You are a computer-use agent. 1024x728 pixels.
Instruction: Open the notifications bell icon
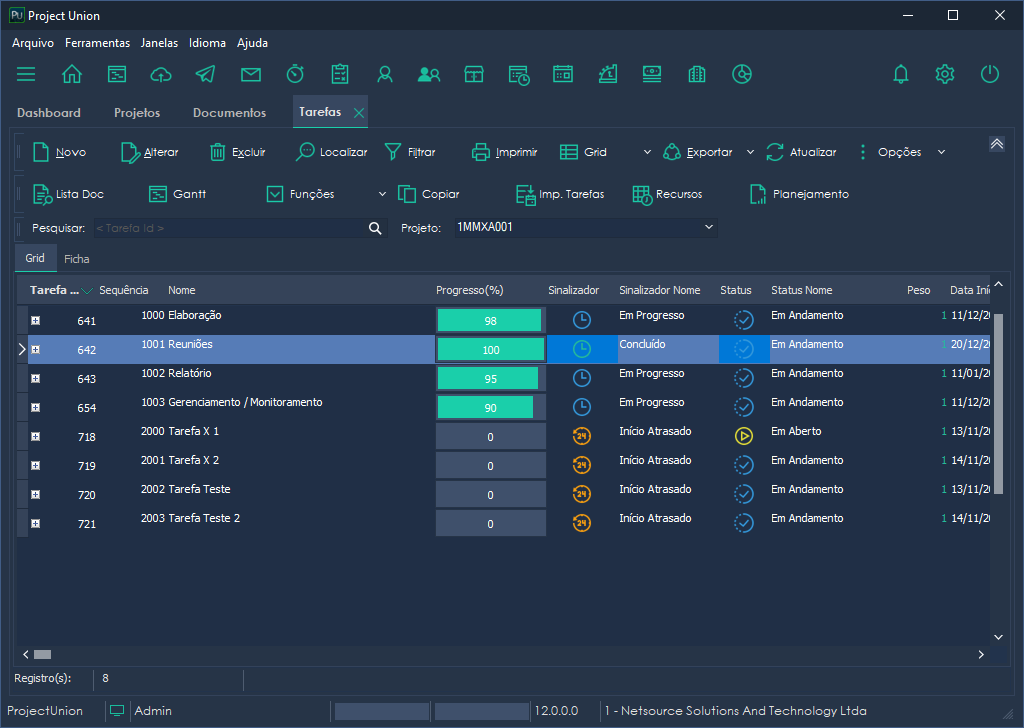coord(901,74)
